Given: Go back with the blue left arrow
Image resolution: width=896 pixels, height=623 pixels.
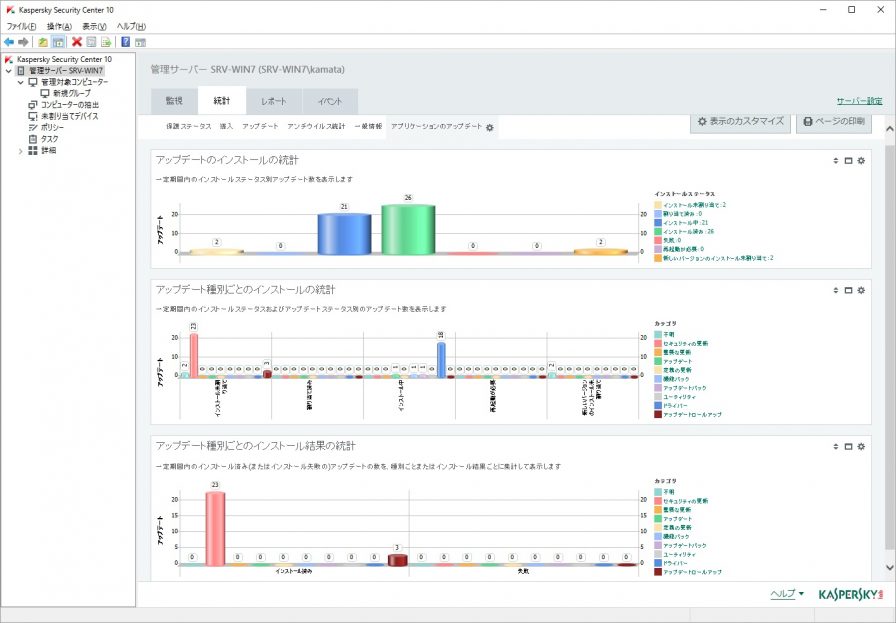Looking at the screenshot, I should (x=9, y=42).
